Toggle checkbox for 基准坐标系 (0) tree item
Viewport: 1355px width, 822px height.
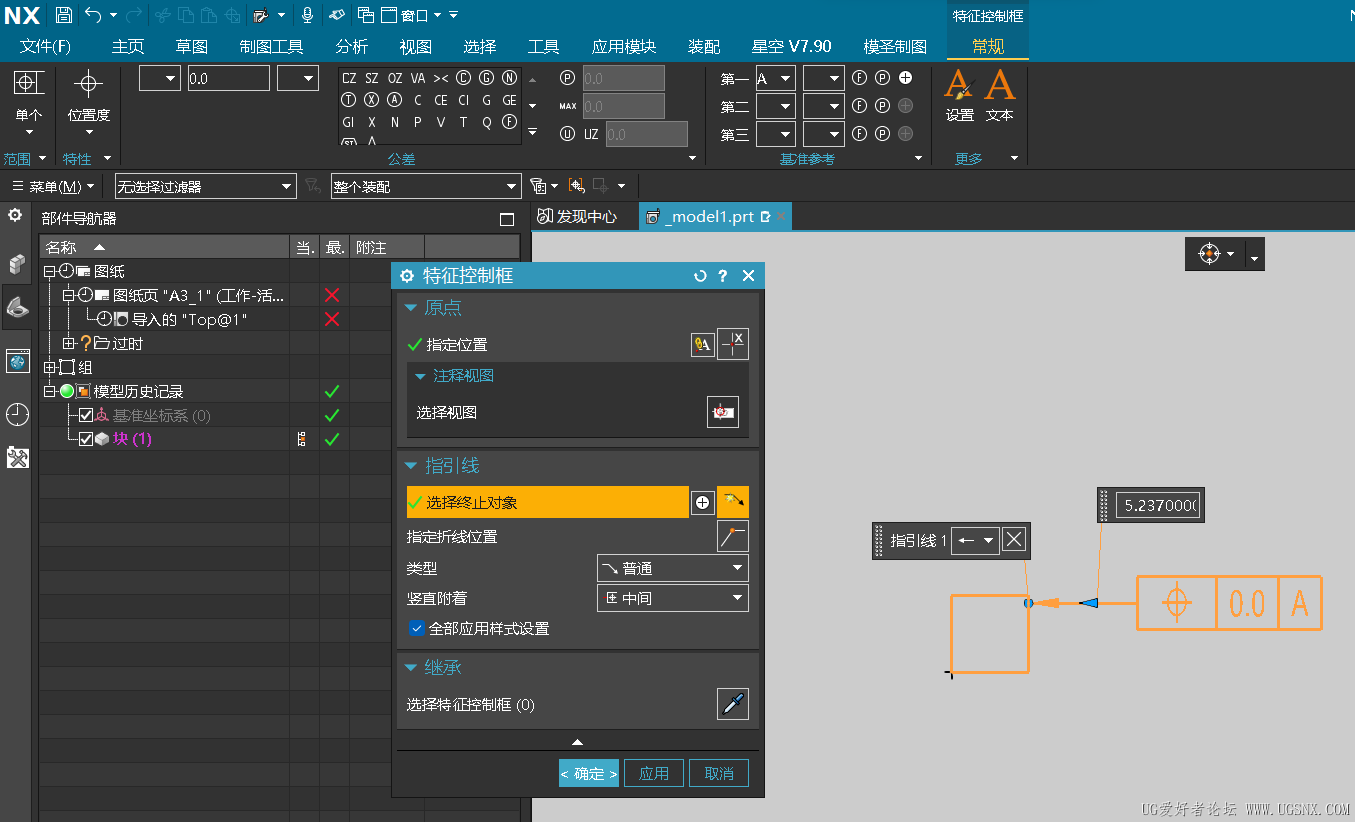click(x=86, y=415)
